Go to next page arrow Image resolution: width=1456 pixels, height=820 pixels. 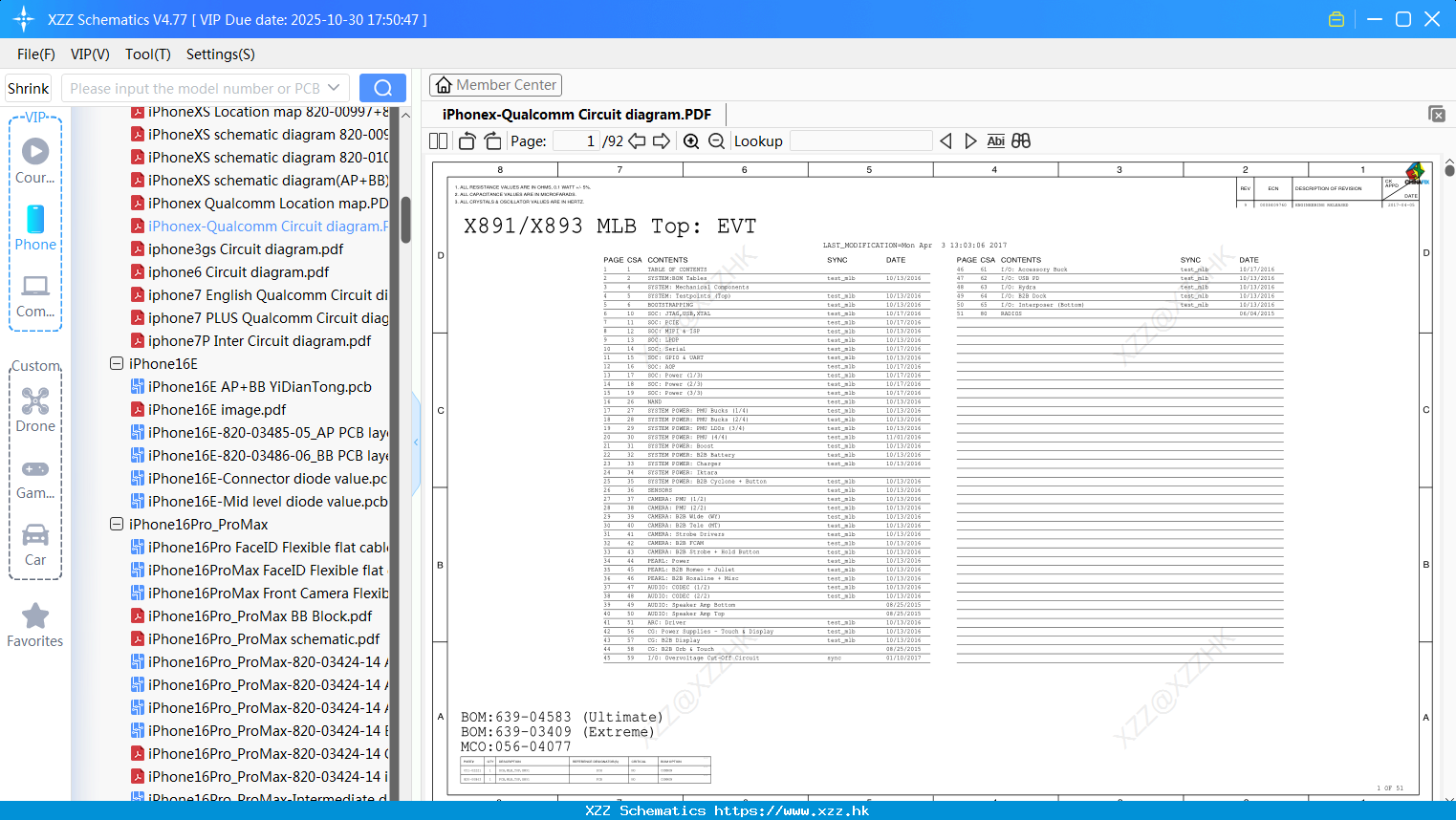click(x=662, y=141)
